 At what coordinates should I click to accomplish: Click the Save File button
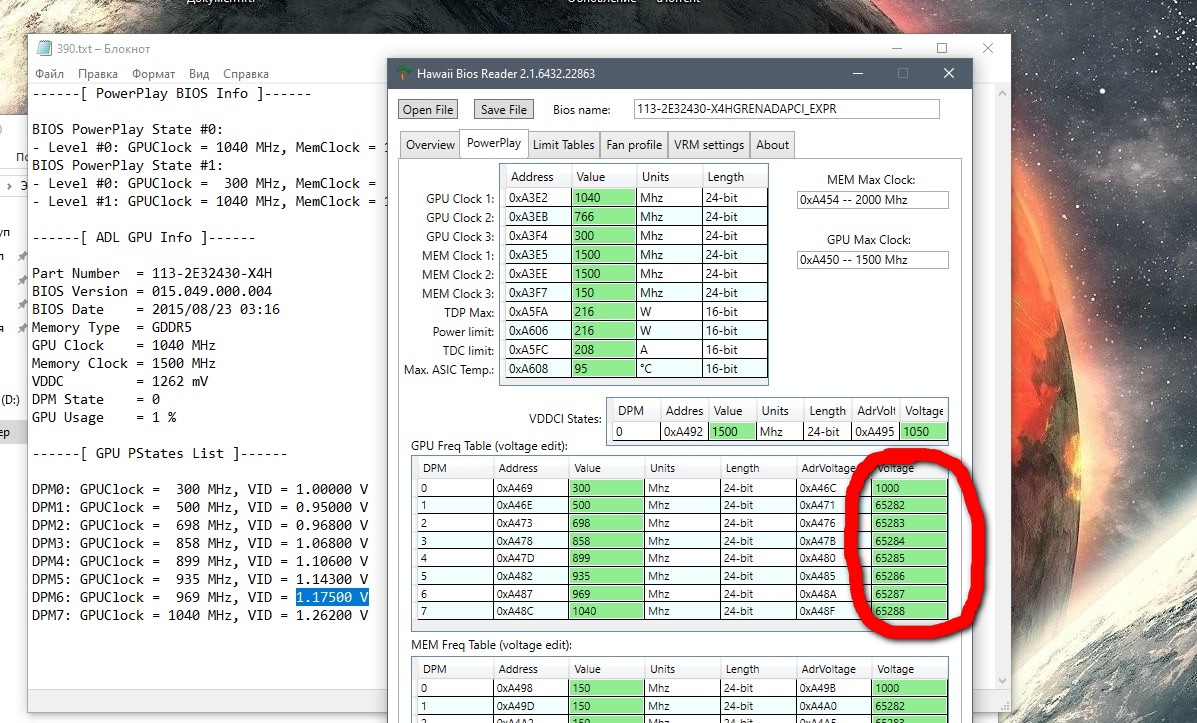[504, 109]
